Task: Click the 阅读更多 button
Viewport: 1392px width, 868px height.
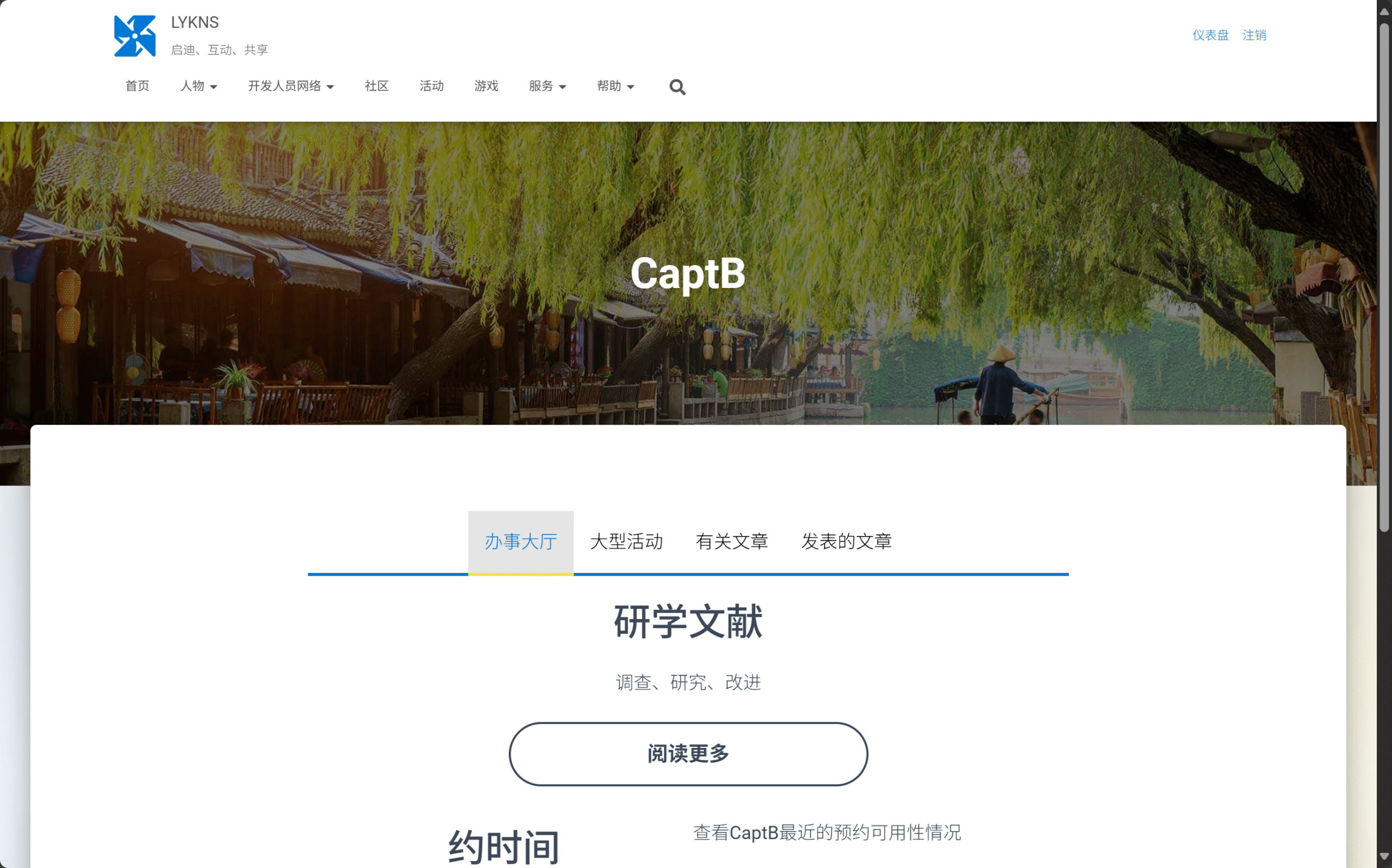Action: [688, 754]
